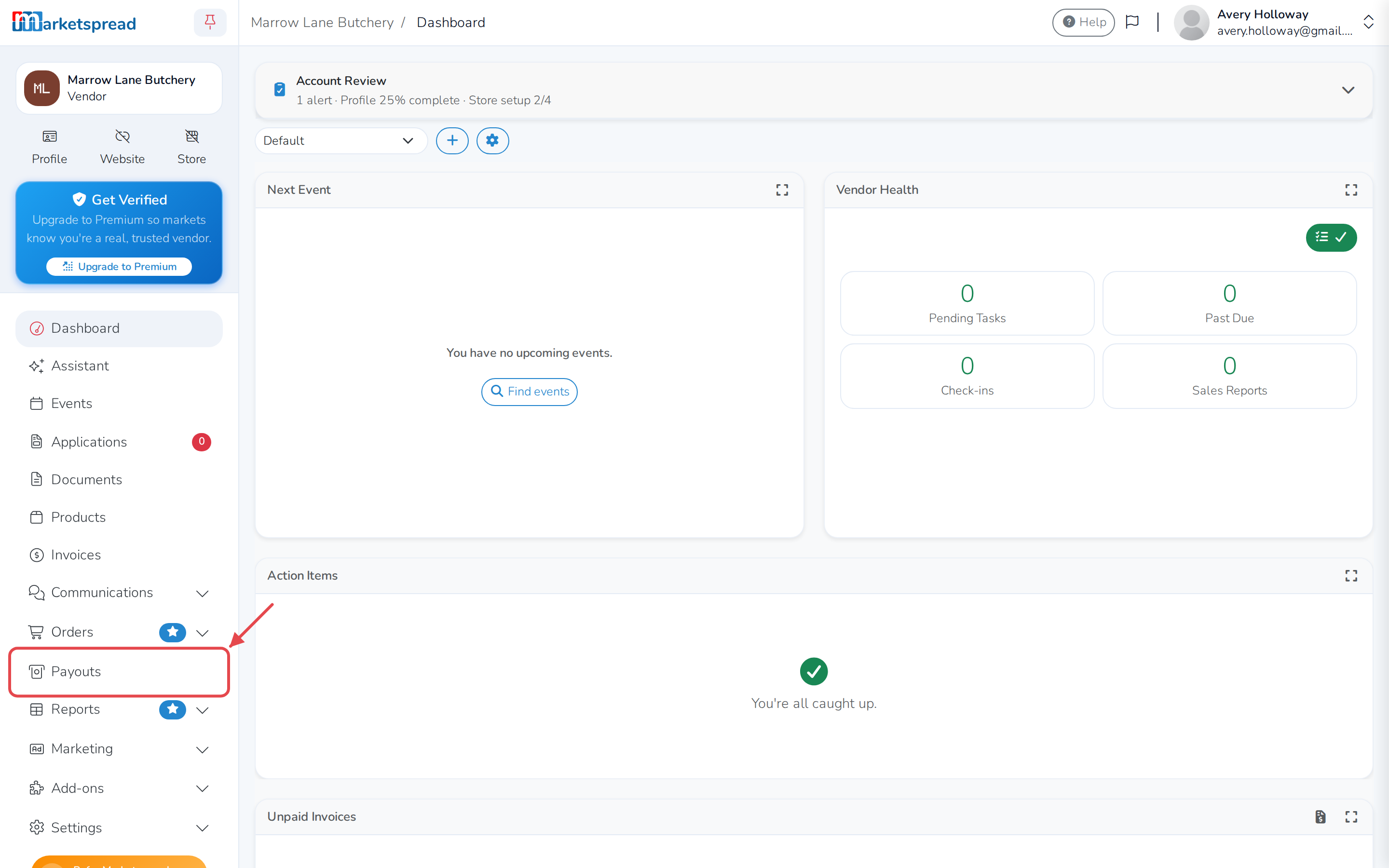
Task: Click the Help button
Action: click(1083, 22)
